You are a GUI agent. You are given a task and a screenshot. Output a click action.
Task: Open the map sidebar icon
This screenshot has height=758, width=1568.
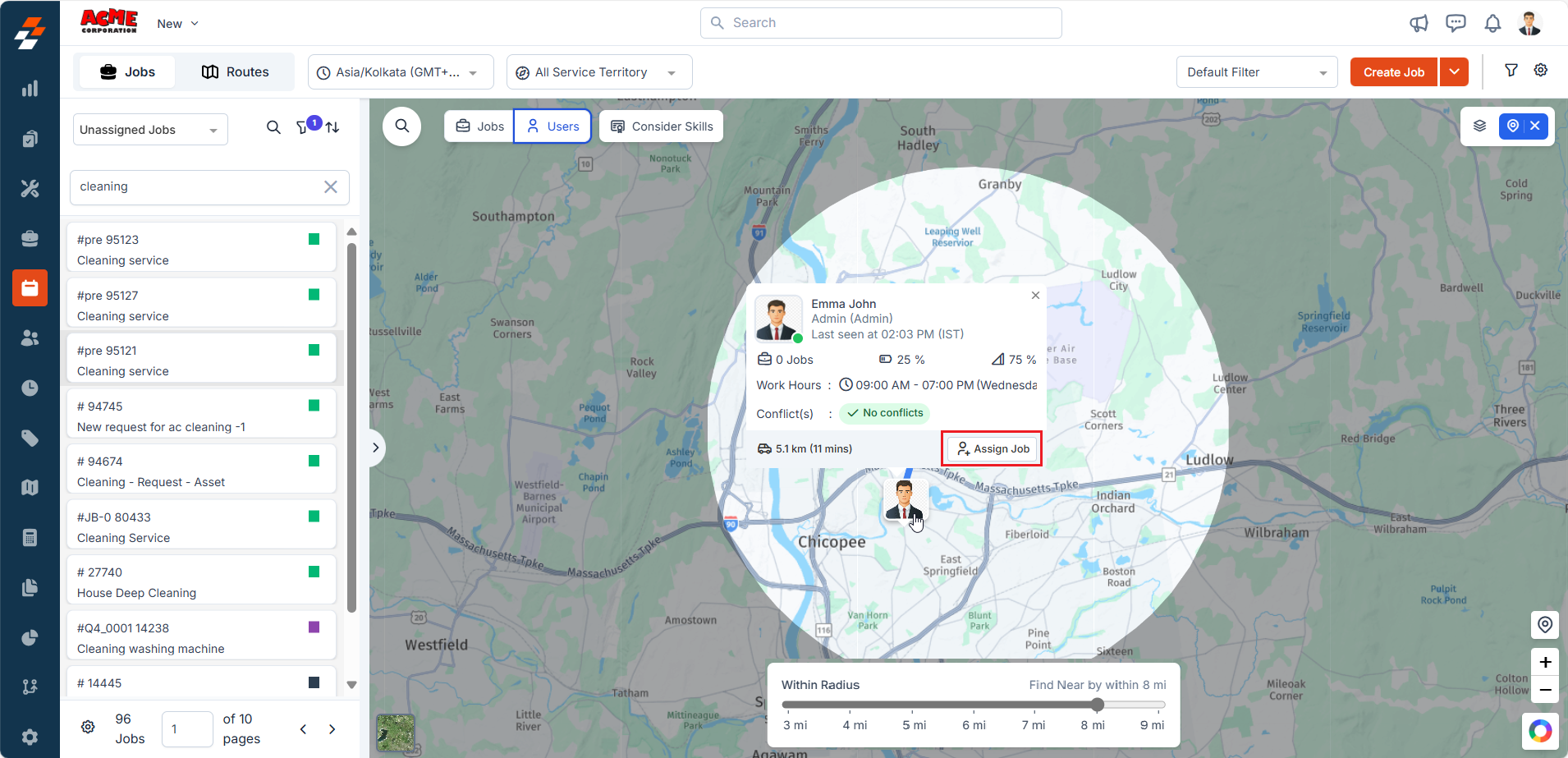30,487
